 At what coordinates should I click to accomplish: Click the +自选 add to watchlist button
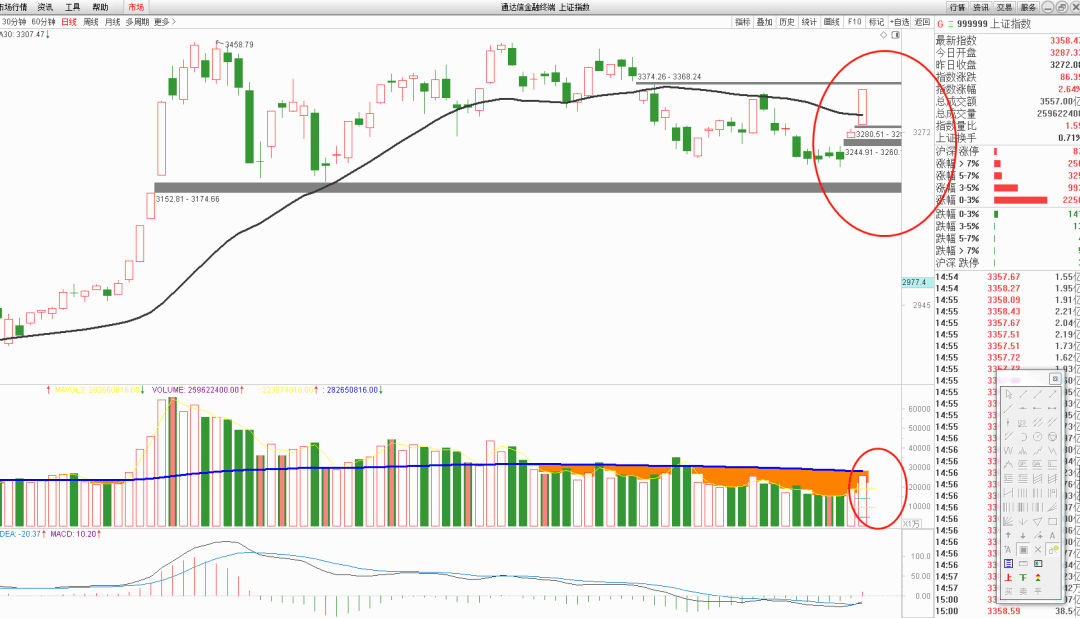(x=899, y=21)
